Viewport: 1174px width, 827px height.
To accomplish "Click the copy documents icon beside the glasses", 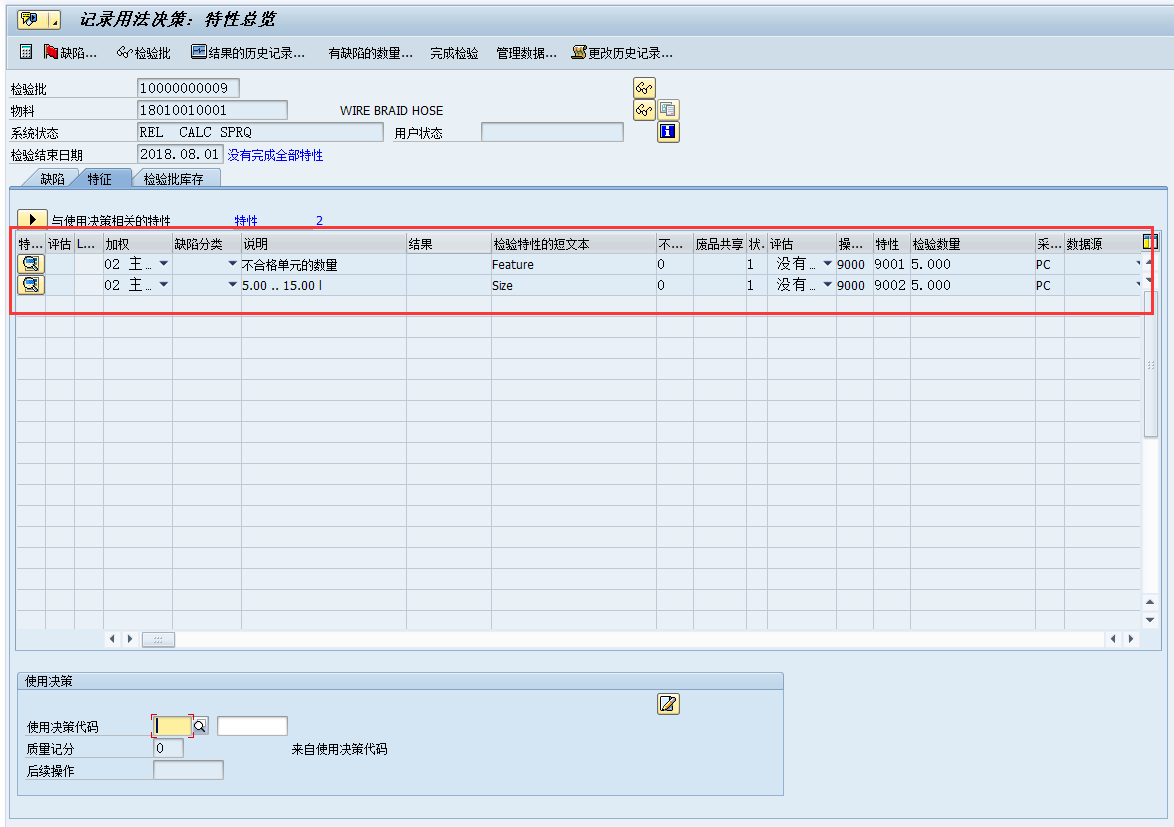I will (668, 109).
